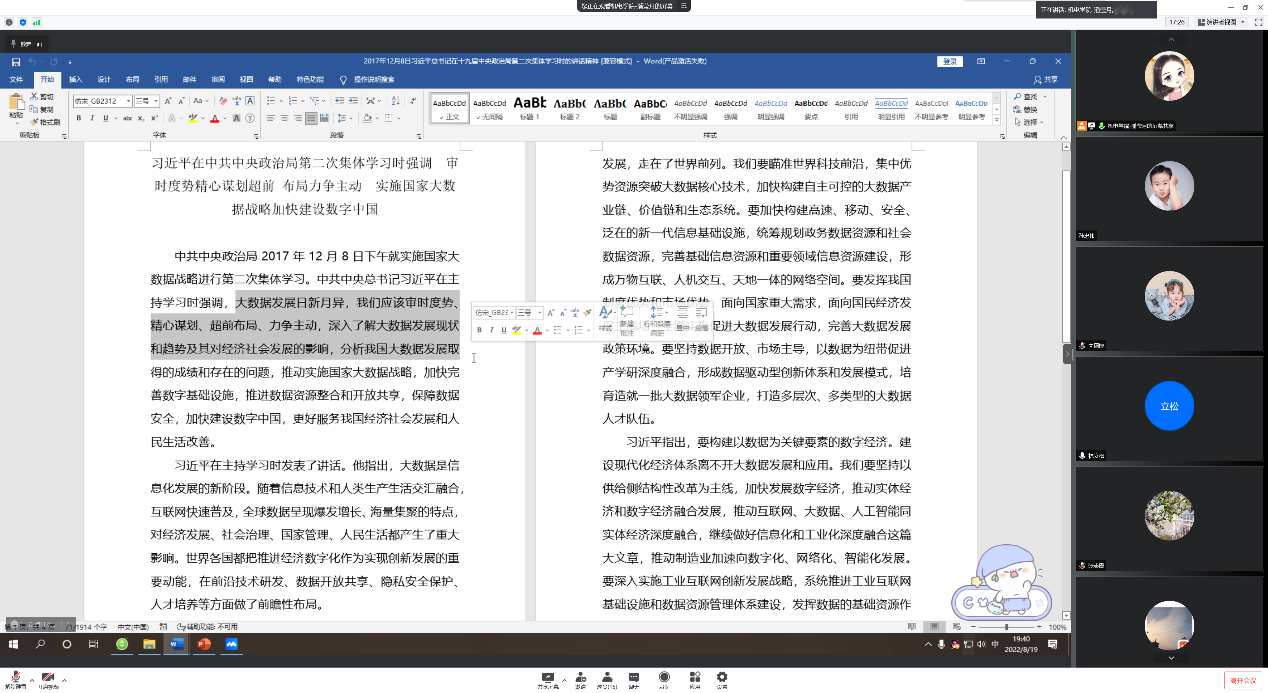Click the Login (登录) button in the title bar
1268x693 pixels.
click(x=949, y=61)
